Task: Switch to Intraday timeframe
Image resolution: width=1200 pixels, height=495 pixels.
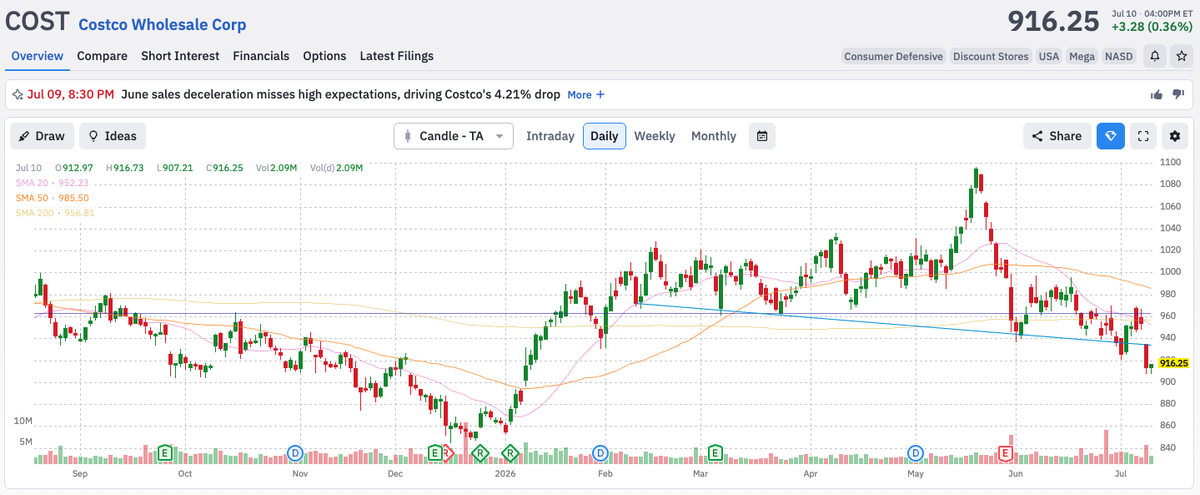Action: click(550, 136)
